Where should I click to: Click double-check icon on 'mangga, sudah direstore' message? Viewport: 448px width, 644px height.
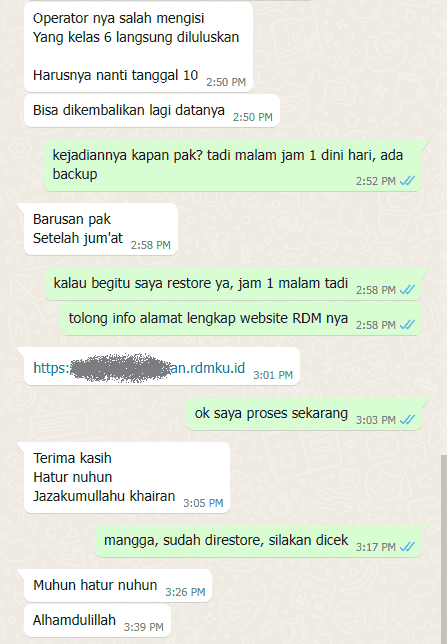click(407, 547)
